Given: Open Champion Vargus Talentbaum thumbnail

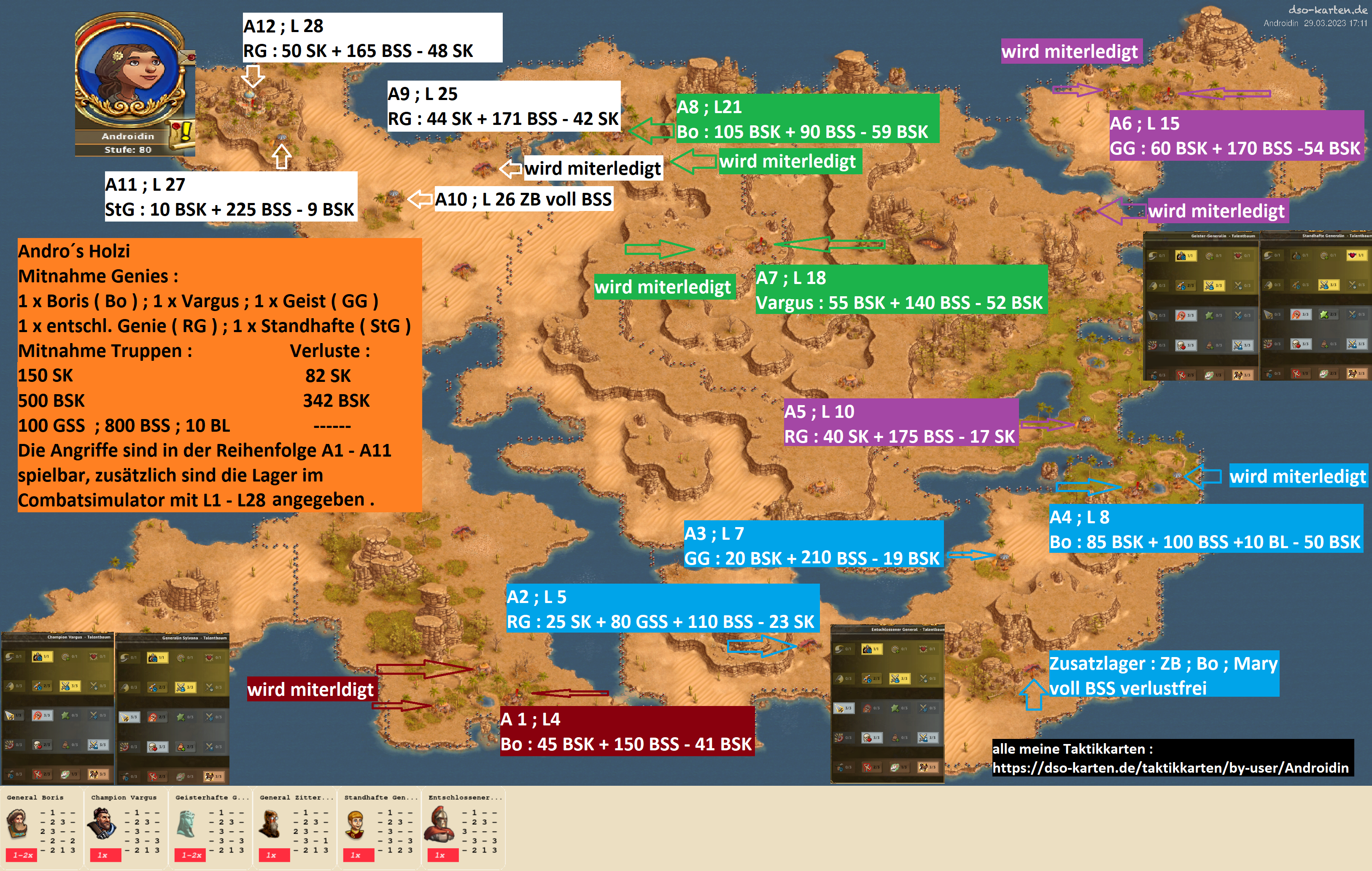Looking at the screenshot, I should pyautogui.click(x=58, y=708).
